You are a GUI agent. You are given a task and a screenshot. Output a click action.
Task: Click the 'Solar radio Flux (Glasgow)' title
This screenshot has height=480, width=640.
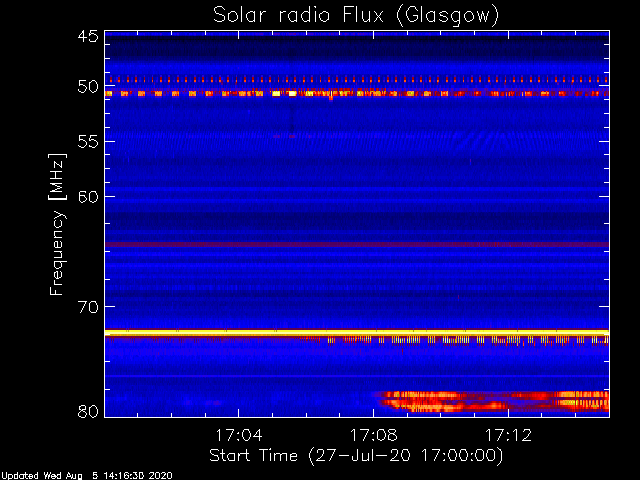(356, 16)
